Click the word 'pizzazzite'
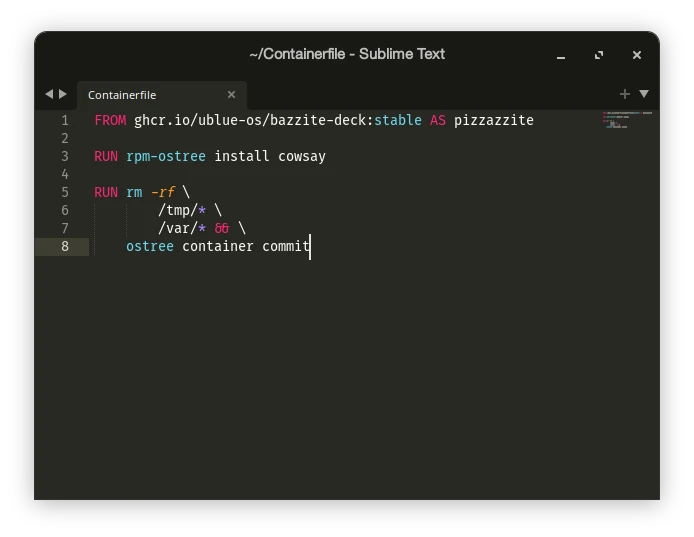Viewport: 694px width, 537px height. point(494,120)
